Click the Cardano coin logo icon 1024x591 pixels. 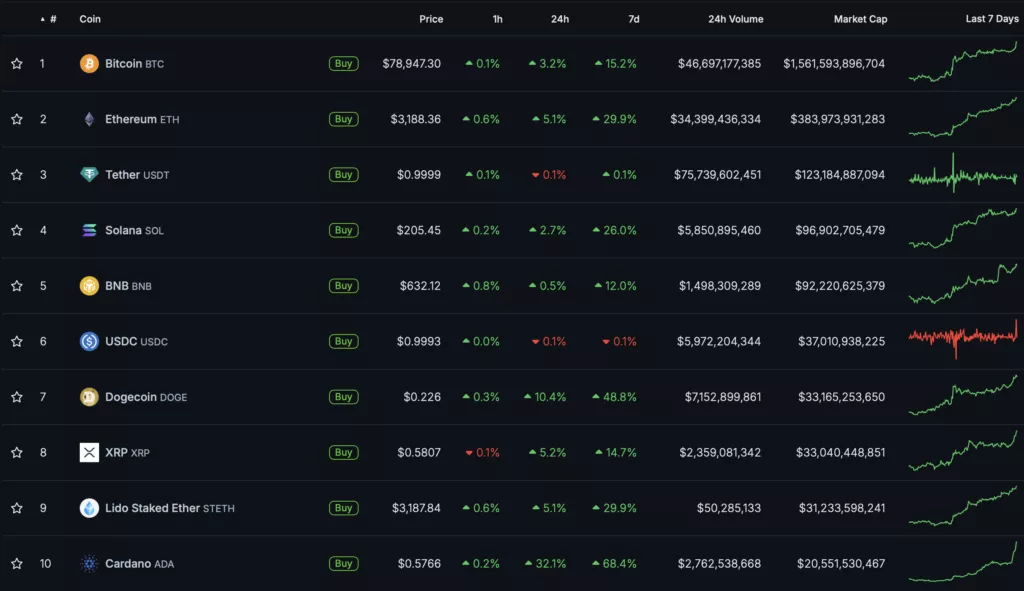click(89, 563)
